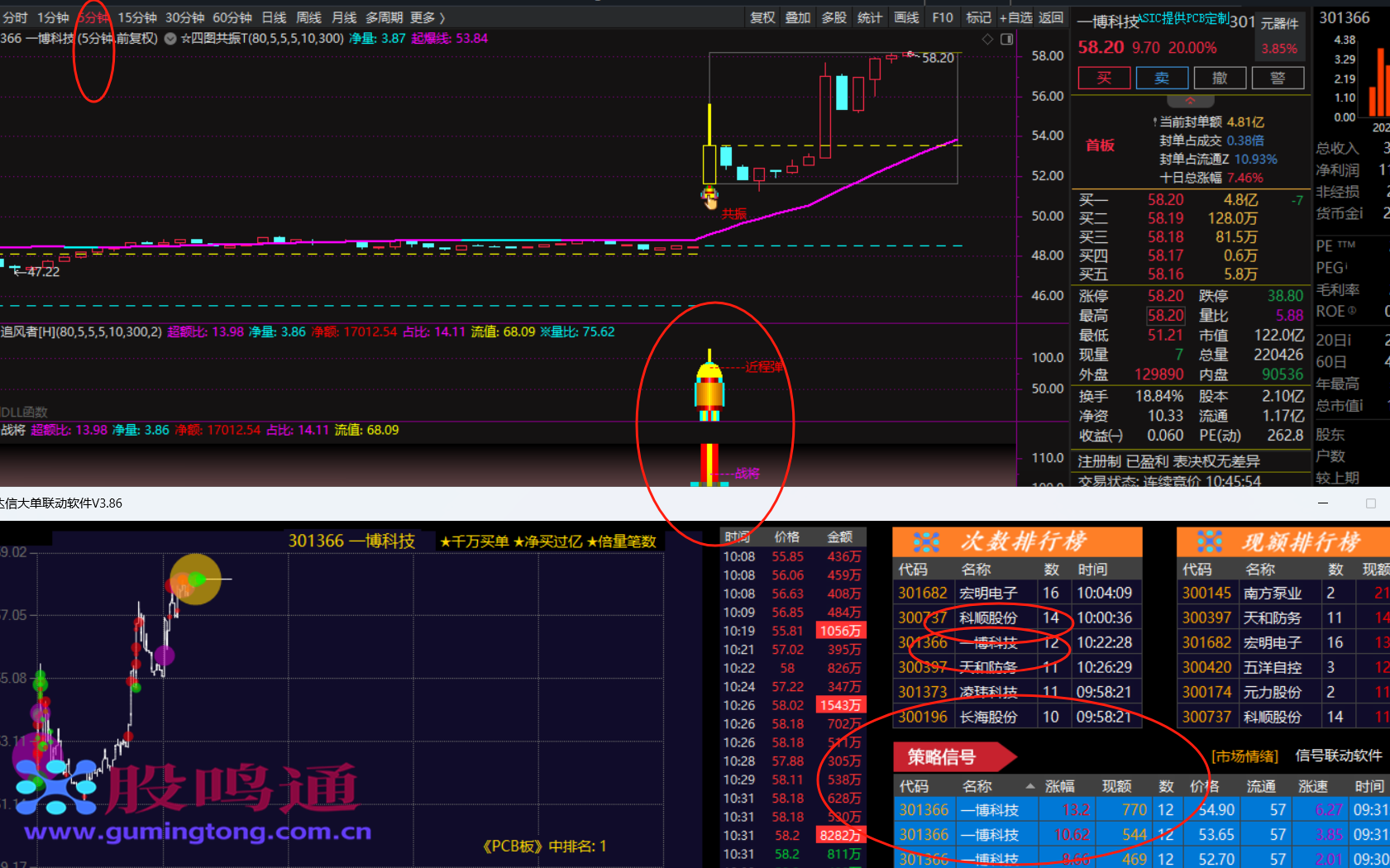Open the 多周期 multi-period view

click(x=385, y=17)
